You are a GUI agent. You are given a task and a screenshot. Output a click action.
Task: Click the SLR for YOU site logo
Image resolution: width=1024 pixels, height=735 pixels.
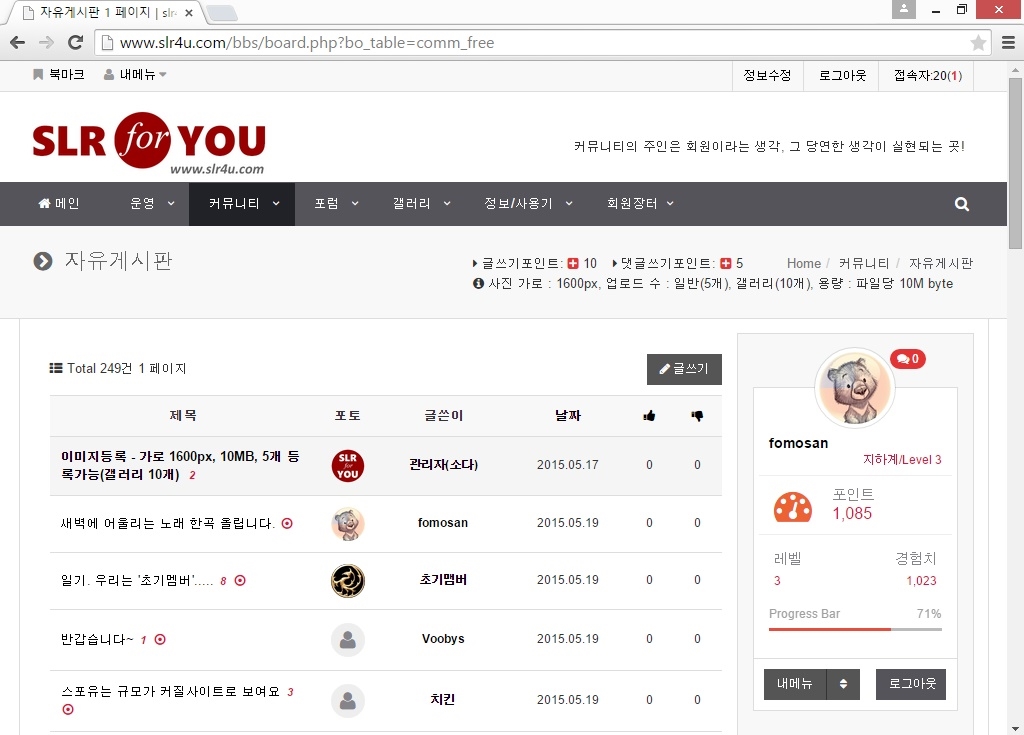pyautogui.click(x=149, y=143)
